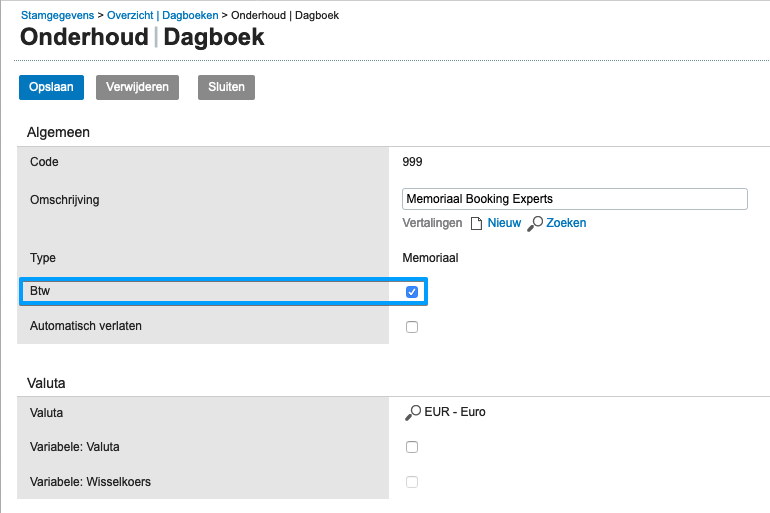Screen dimensions: 770x513
Task: Click the new document icon beside Nieuw
Action: pos(476,223)
